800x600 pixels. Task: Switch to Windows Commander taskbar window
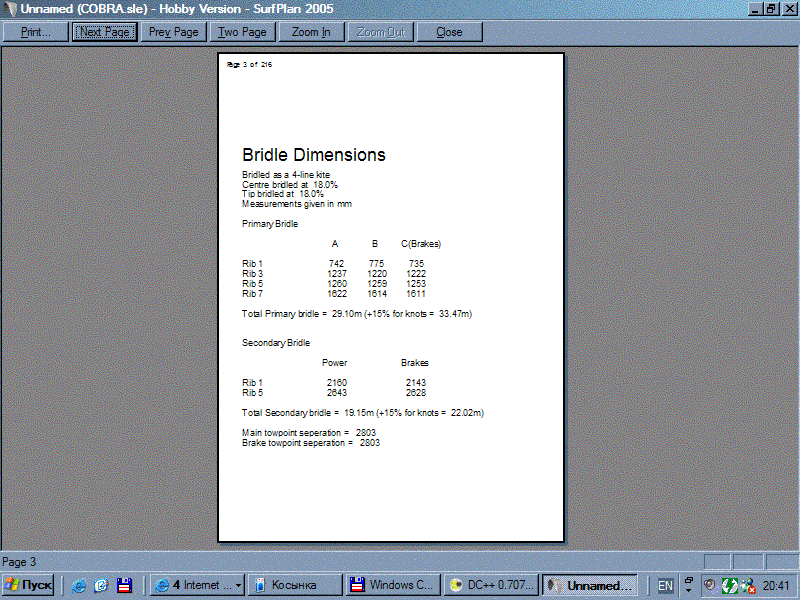392,585
